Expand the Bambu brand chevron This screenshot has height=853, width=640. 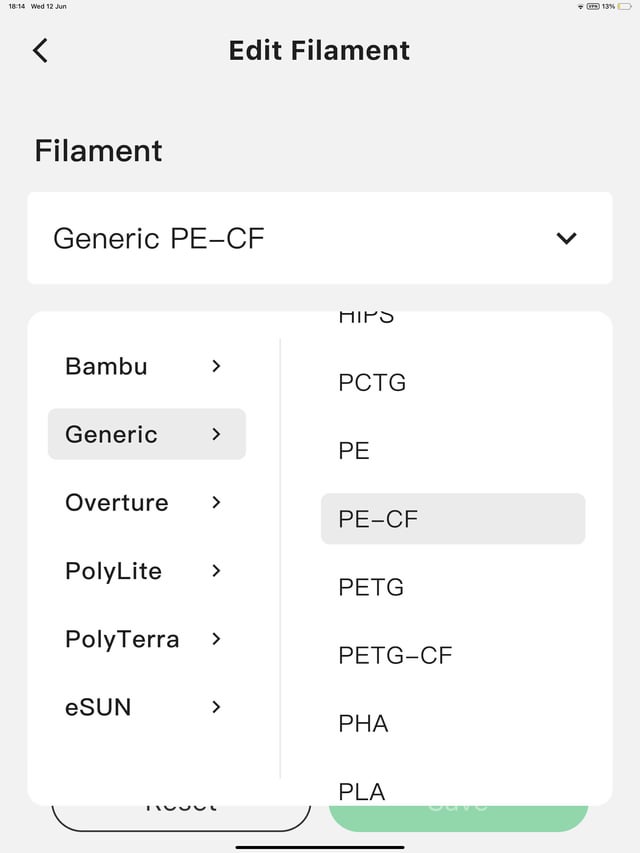(x=216, y=366)
